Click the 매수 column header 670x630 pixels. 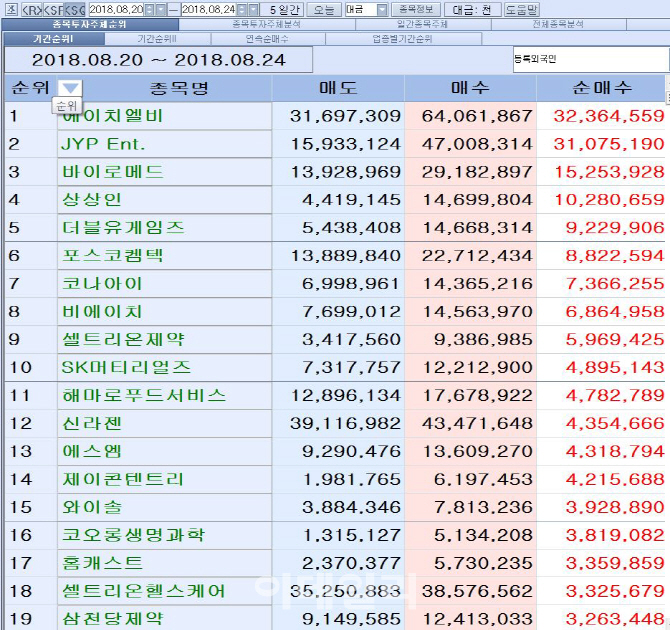[470, 88]
